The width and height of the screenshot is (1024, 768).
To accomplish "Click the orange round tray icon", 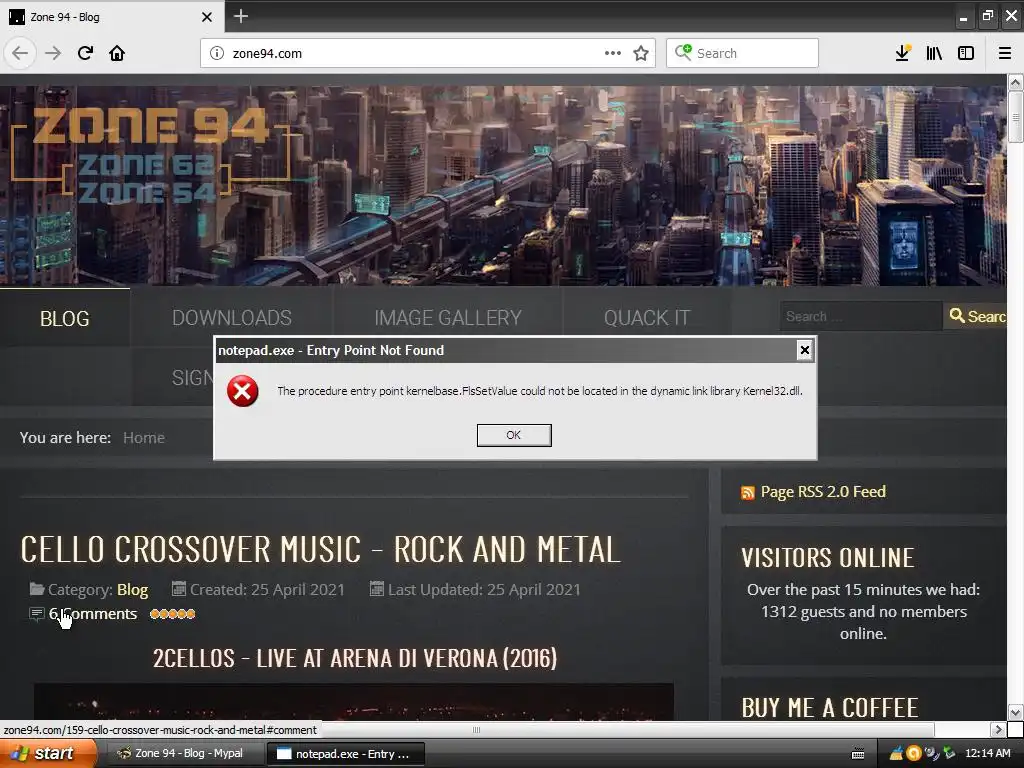I will coord(914,754).
